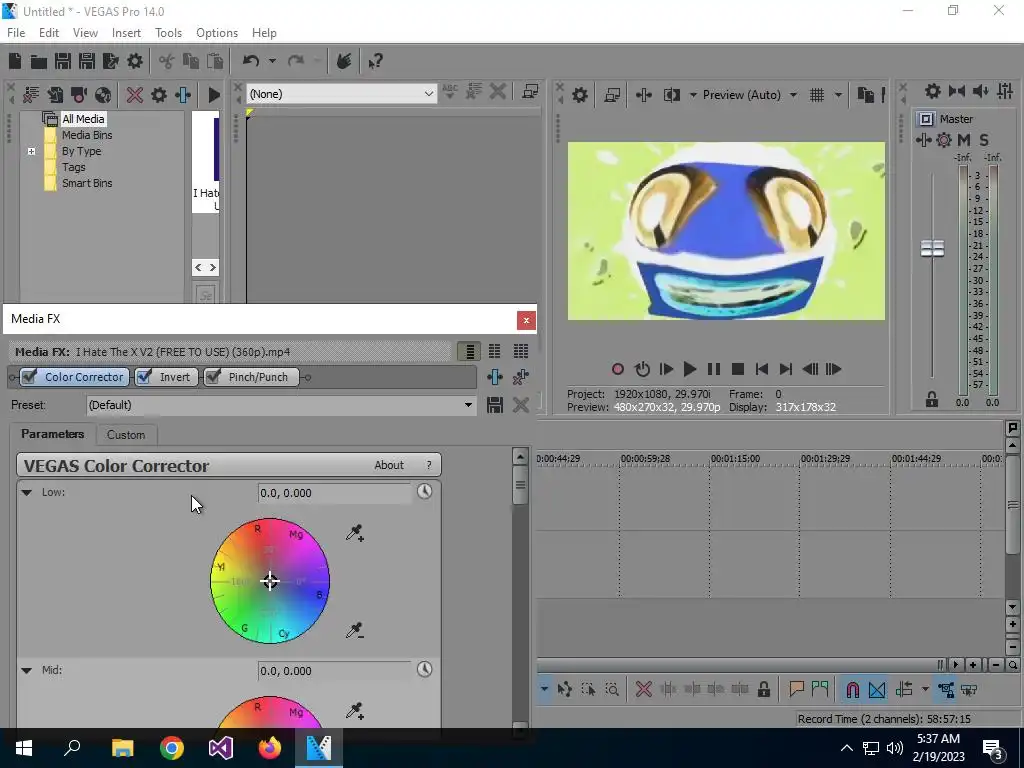Toggle Auto Ripple icon
This screenshot has width=1024, height=768.
pos(904,690)
